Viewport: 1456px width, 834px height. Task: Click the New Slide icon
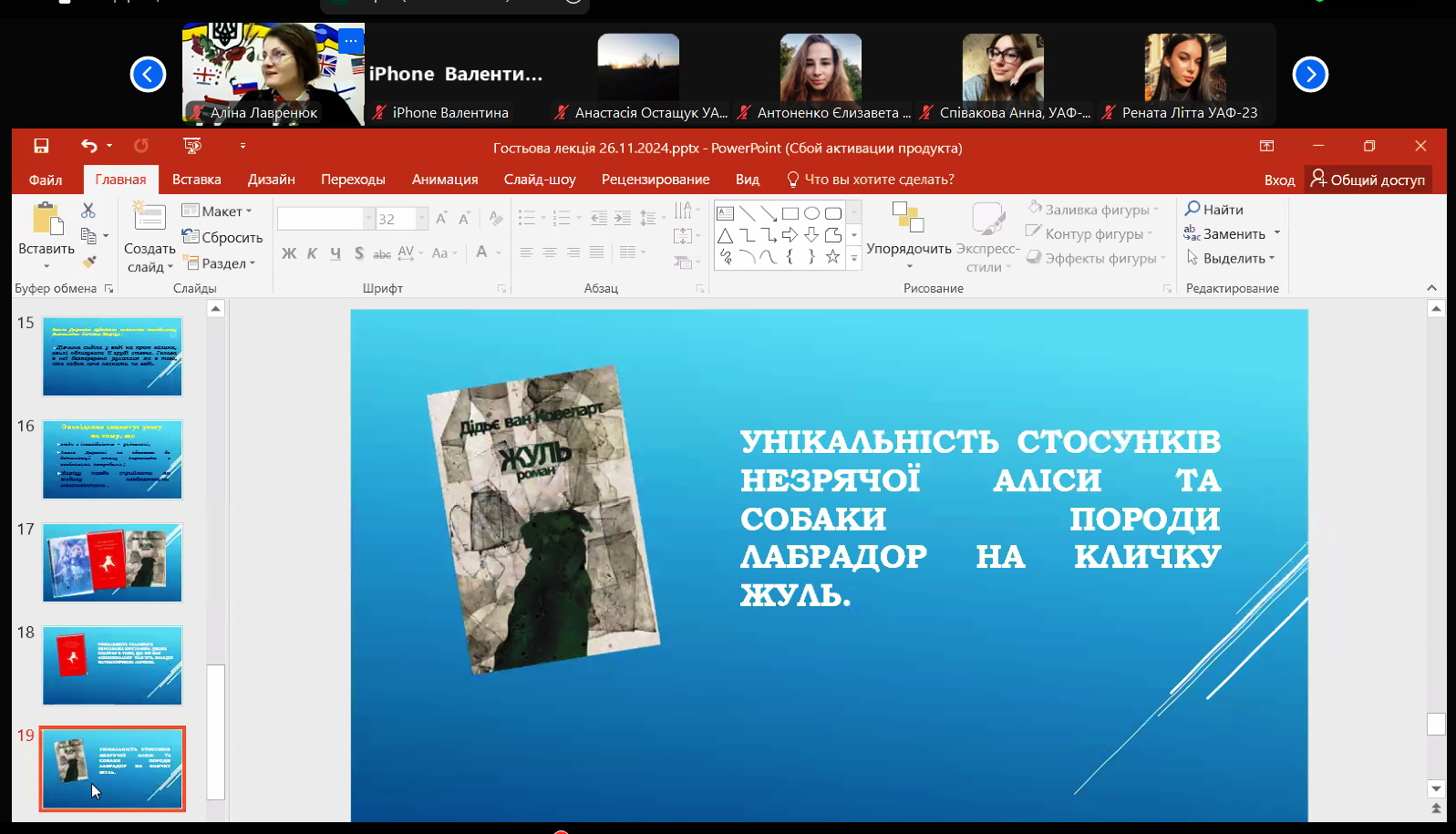pyautogui.click(x=149, y=218)
